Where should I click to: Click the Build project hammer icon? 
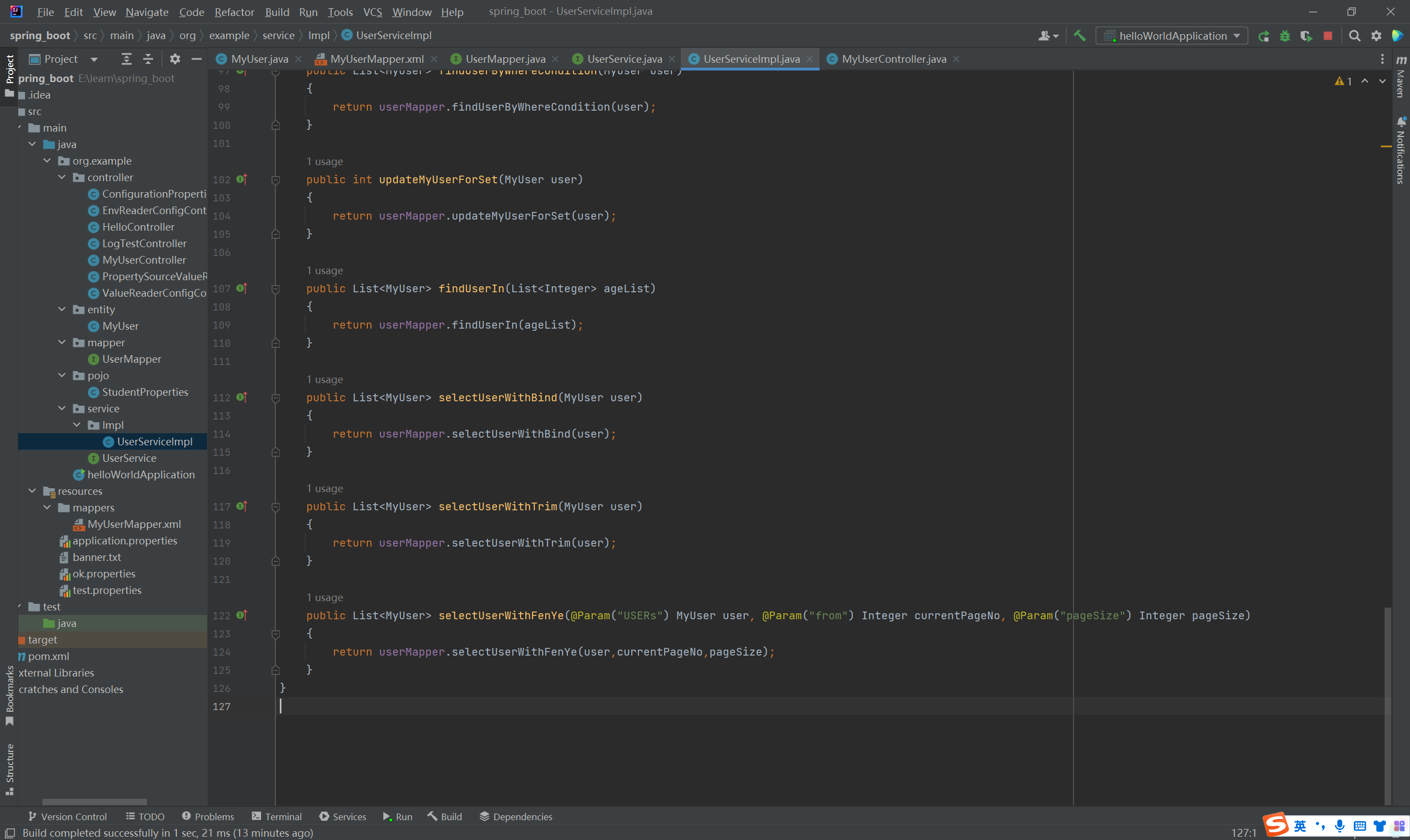tap(1080, 36)
